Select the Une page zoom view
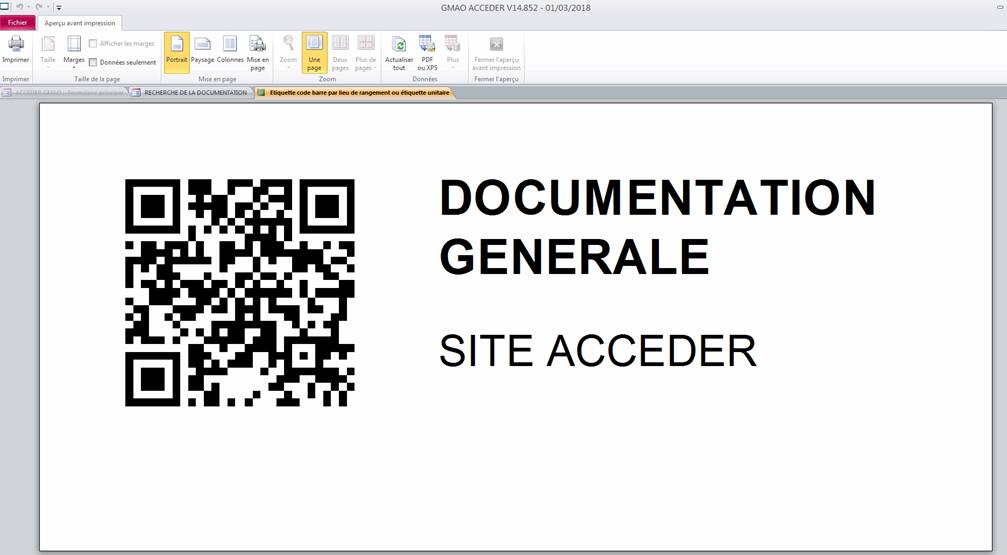The image size is (1007, 555). pos(314,53)
